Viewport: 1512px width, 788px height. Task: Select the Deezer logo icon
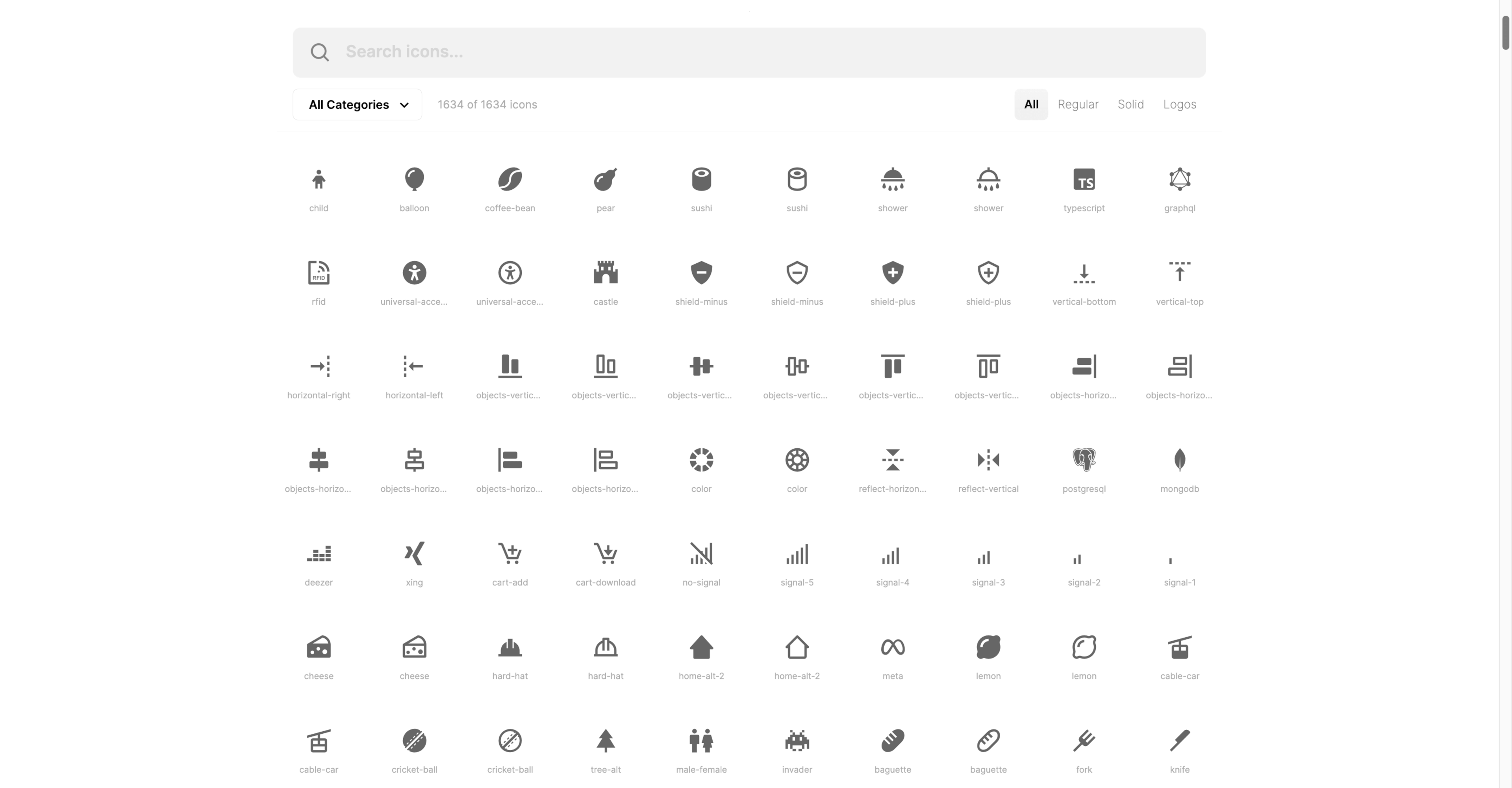coord(318,553)
